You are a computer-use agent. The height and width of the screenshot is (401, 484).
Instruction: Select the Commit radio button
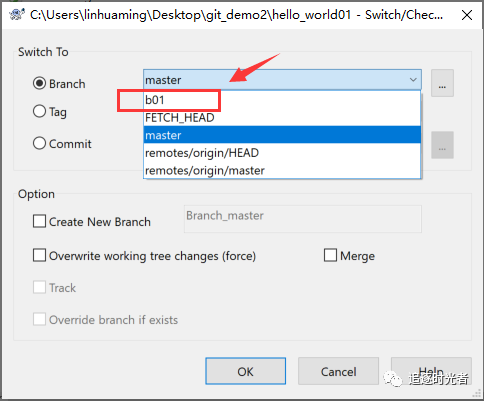[x=39, y=143]
